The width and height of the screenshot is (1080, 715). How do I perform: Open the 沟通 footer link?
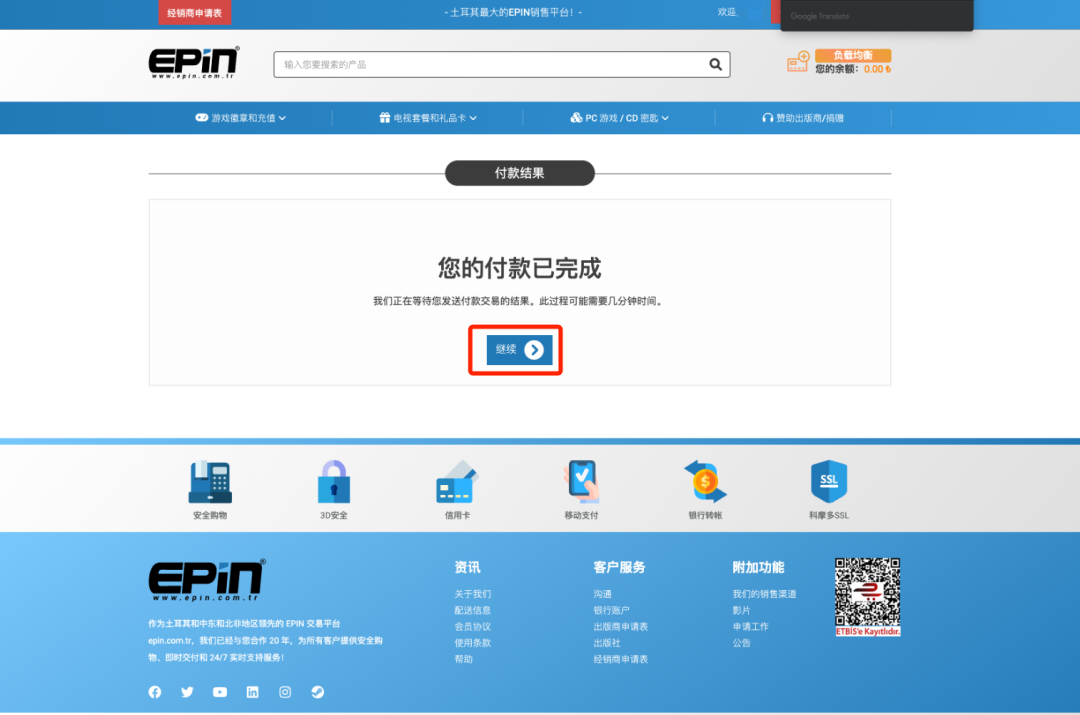pyautogui.click(x=603, y=594)
